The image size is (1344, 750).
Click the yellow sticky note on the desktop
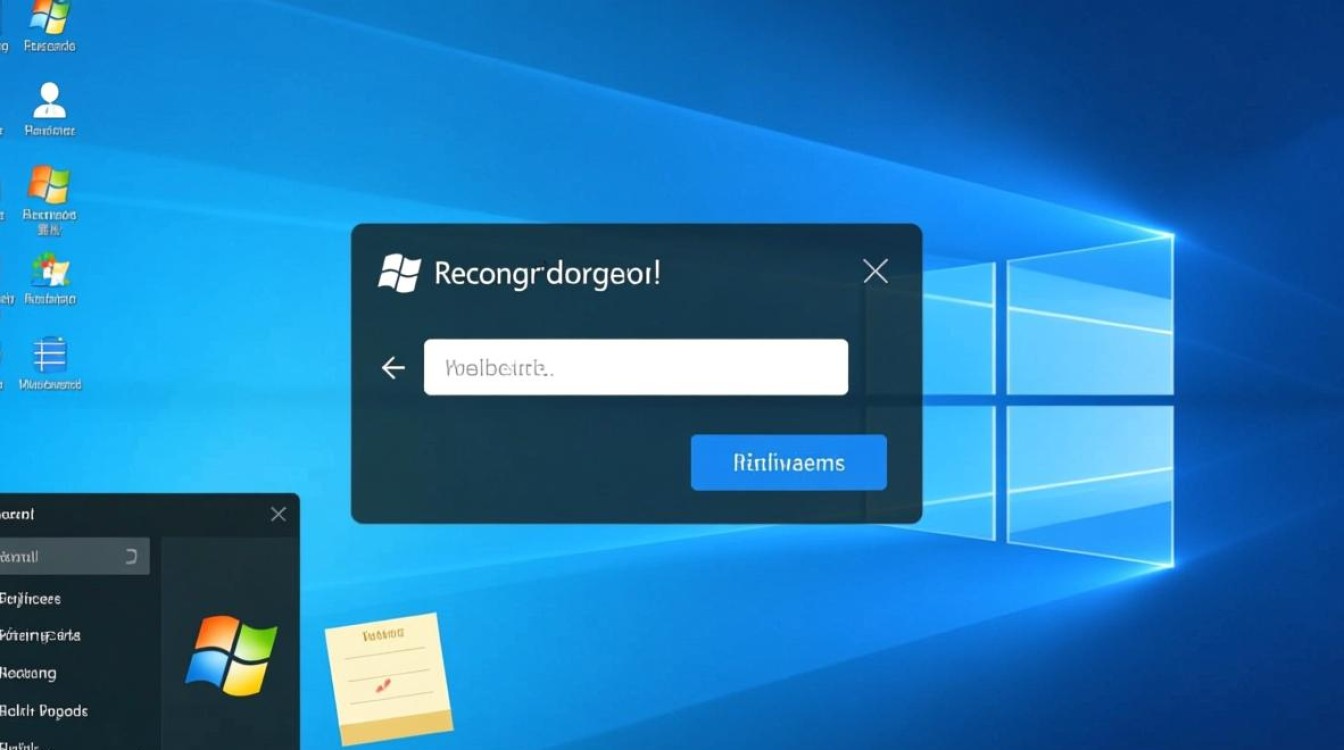click(388, 675)
